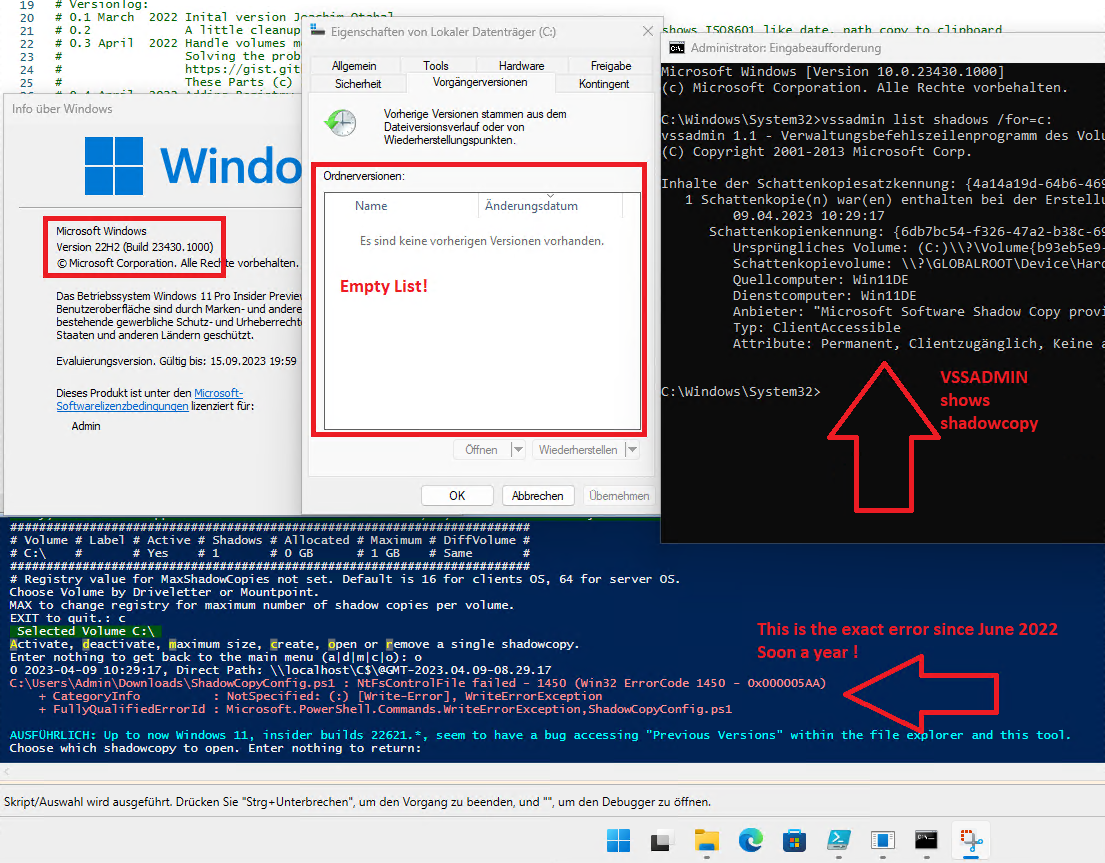This screenshot has width=1105, height=863.
Task: Click the drive icon in properties title bar
Action: [318, 31]
